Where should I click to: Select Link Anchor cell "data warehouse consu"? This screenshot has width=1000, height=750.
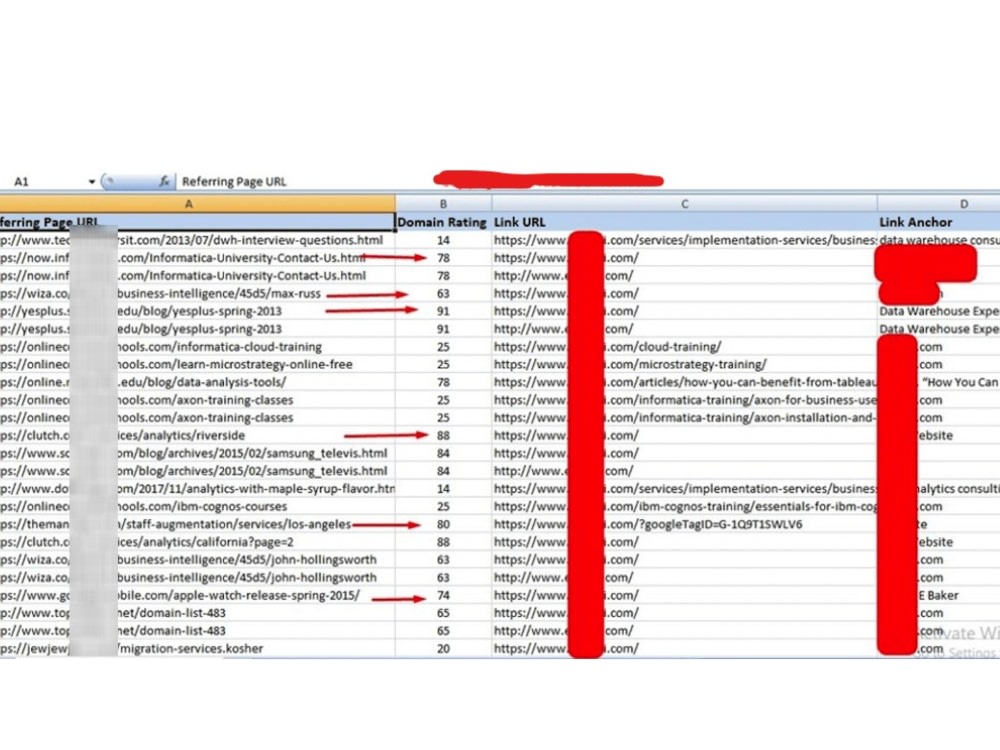point(939,240)
